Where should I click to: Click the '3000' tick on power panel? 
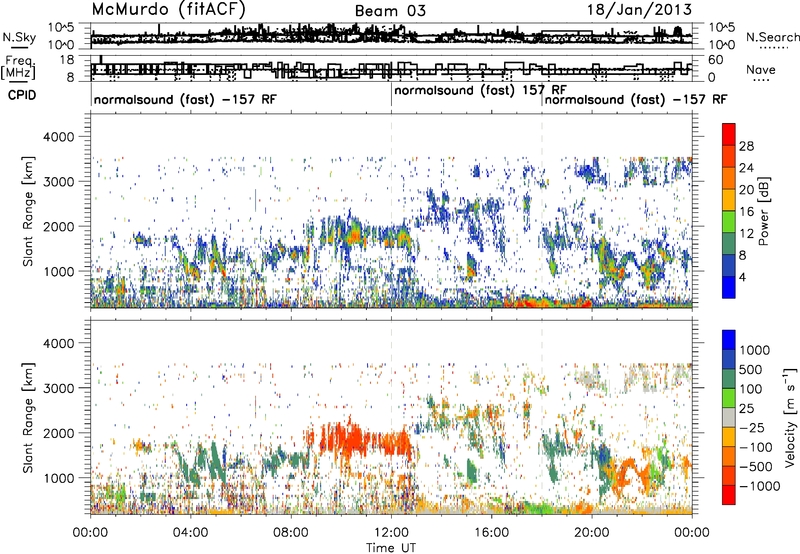pyautogui.click(x=61, y=182)
